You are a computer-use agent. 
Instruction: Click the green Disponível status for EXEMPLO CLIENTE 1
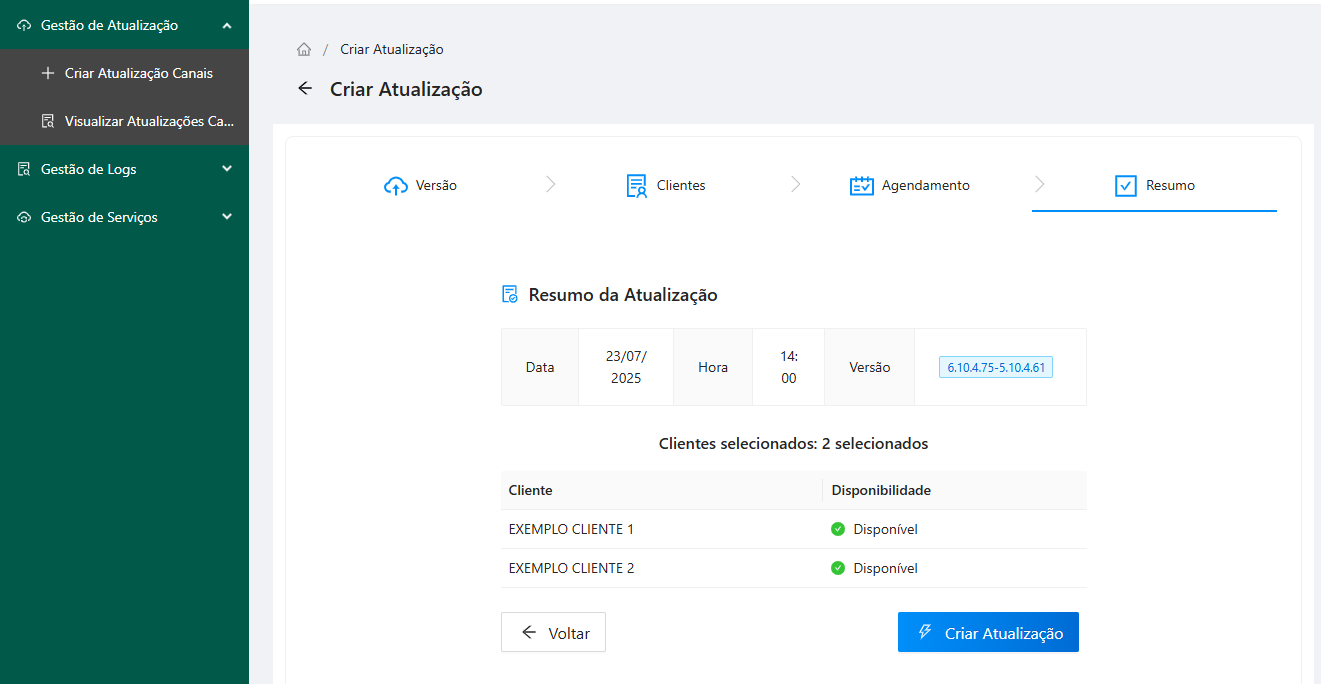point(874,530)
